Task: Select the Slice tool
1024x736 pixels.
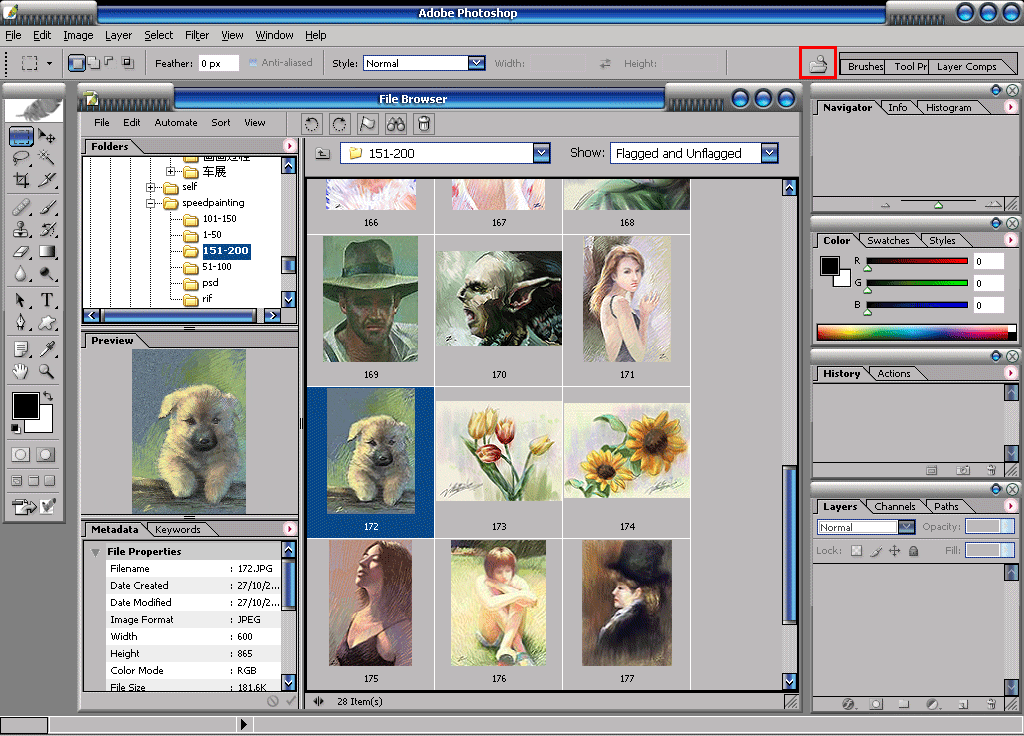Action: tap(46, 180)
